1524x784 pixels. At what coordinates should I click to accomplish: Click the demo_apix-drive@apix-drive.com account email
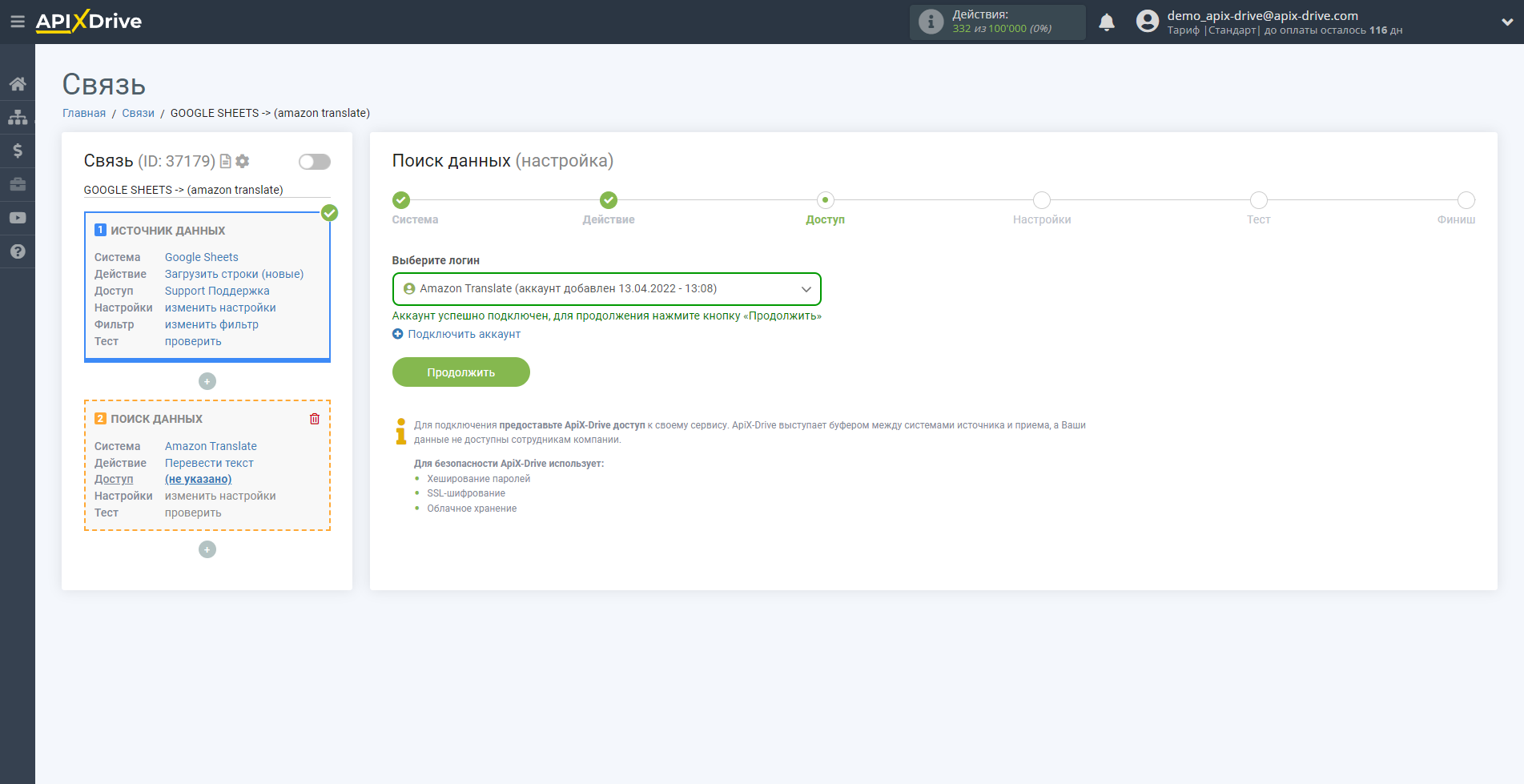click(1263, 15)
